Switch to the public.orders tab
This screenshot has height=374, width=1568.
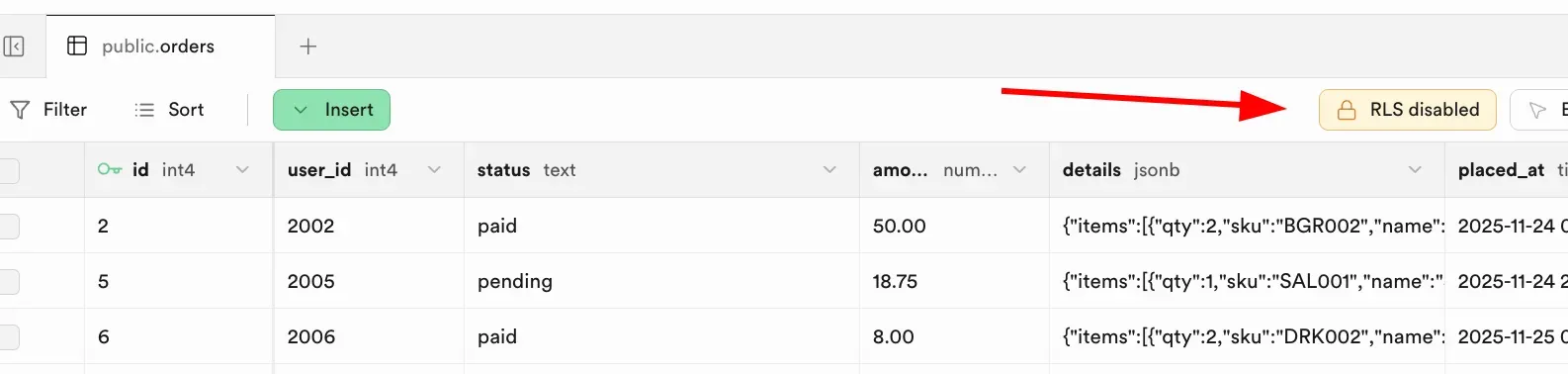pyautogui.click(x=160, y=47)
